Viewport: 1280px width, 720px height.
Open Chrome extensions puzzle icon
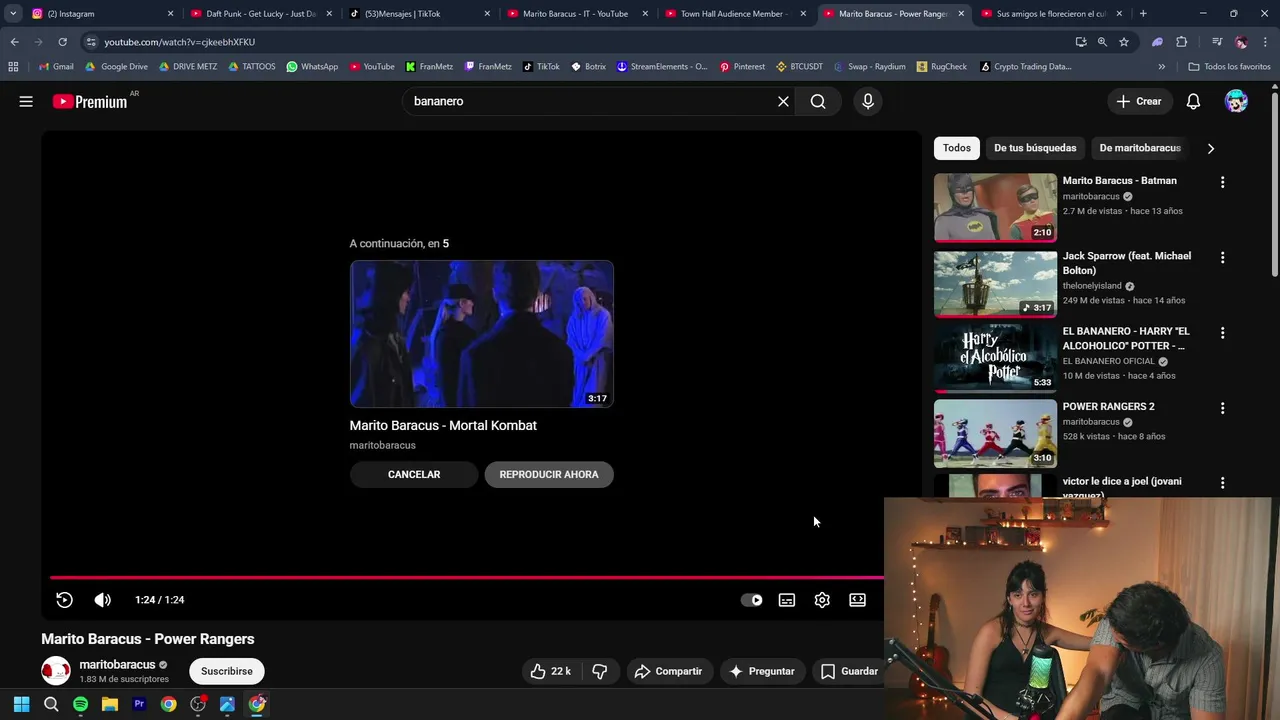pos(1181,42)
